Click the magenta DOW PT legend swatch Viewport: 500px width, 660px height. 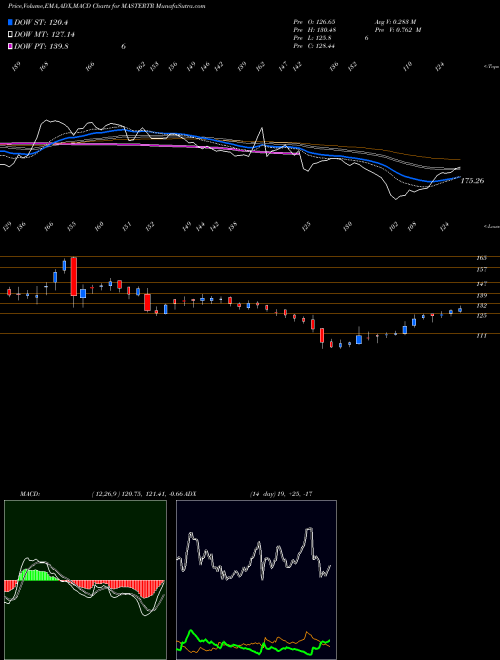tap(10, 46)
